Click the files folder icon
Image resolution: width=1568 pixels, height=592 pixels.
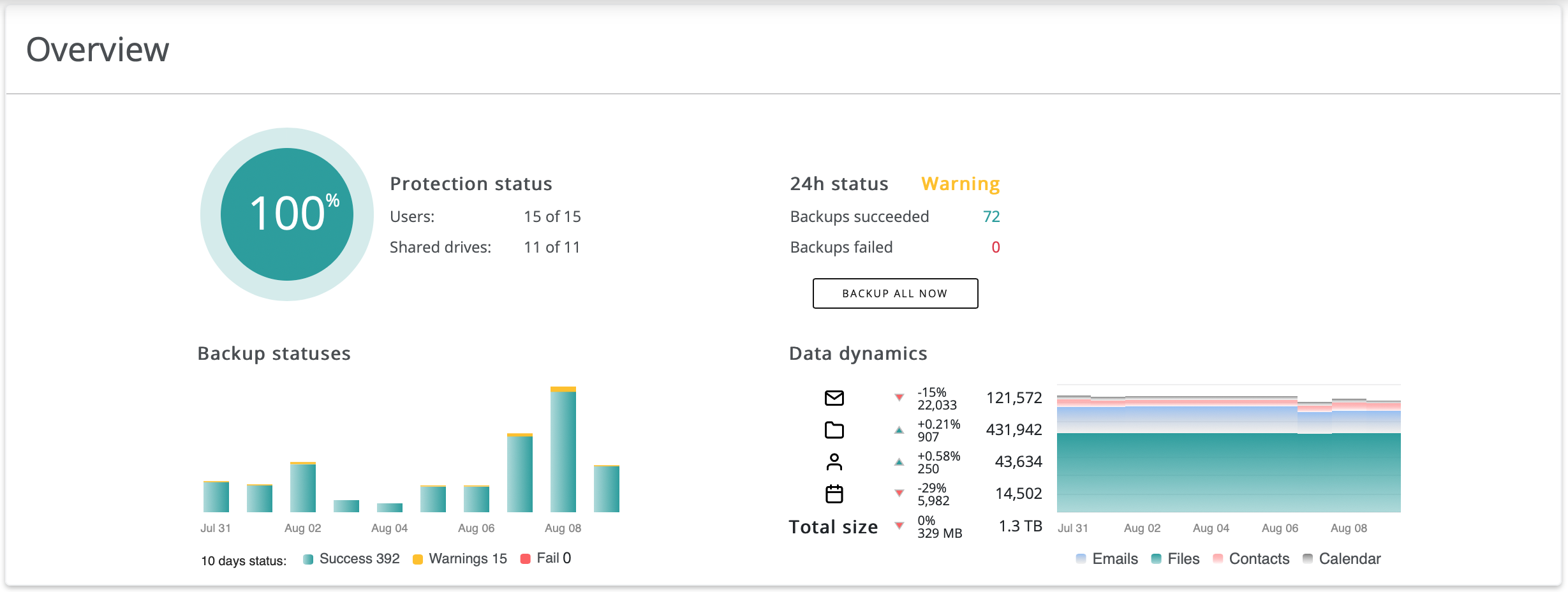834,430
